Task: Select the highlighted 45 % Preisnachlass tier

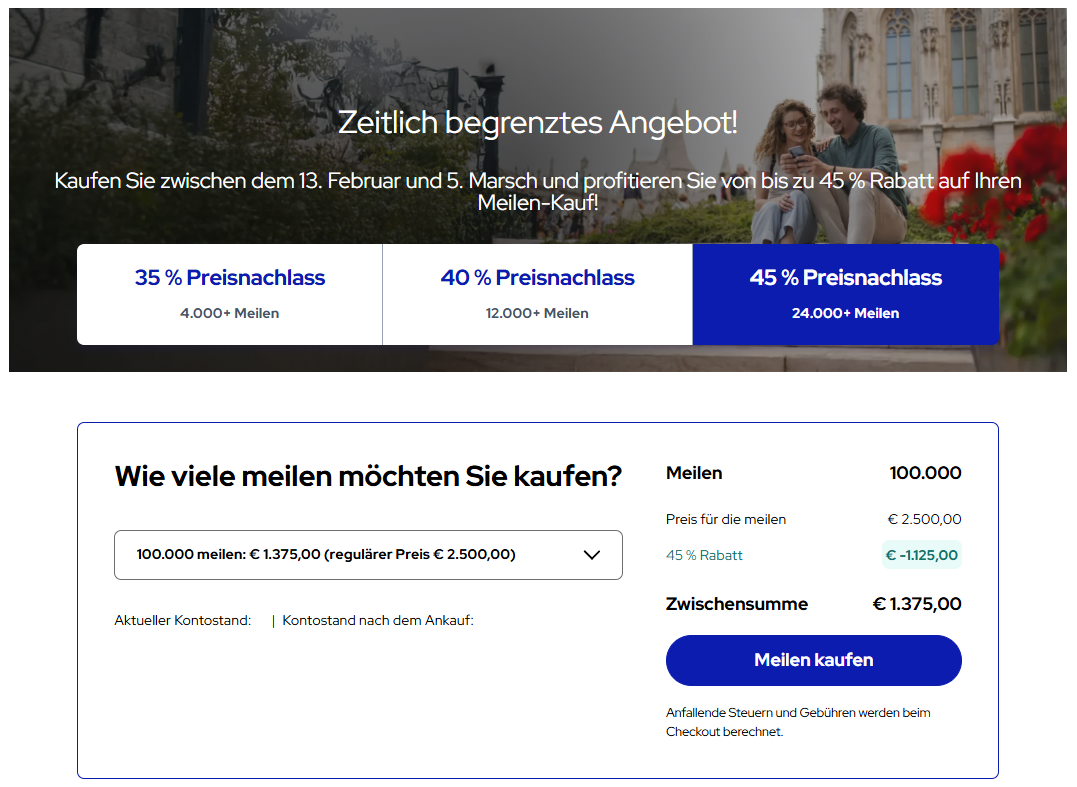Action: pos(845,294)
